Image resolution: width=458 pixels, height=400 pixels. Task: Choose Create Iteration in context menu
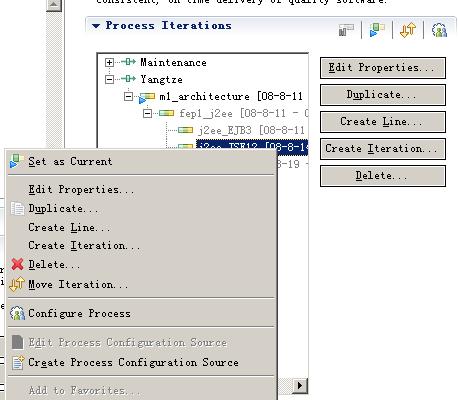pos(141,246)
